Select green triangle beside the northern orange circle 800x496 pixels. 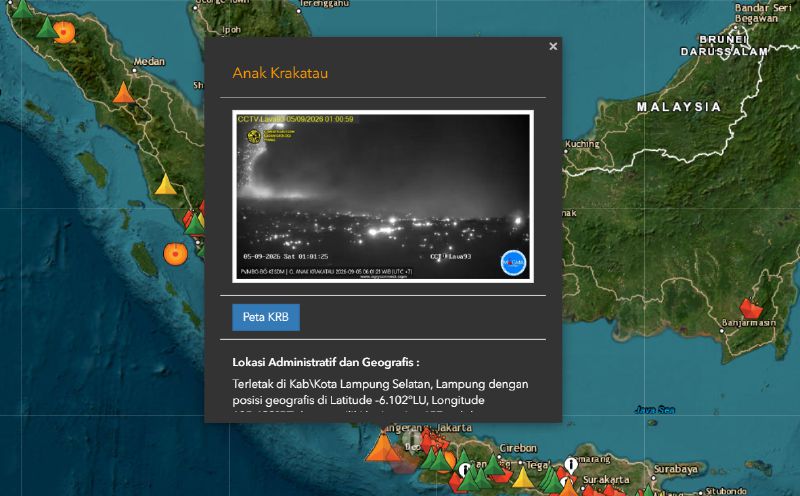coord(47,28)
